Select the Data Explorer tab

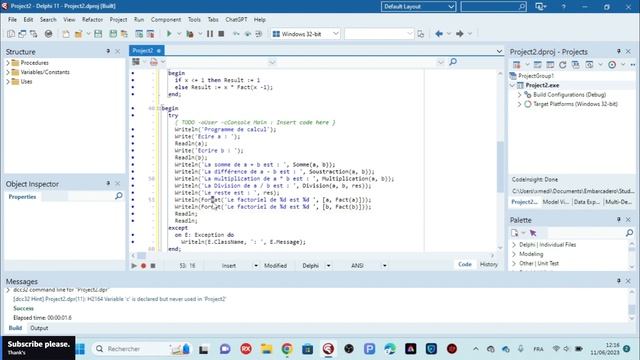coord(587,202)
